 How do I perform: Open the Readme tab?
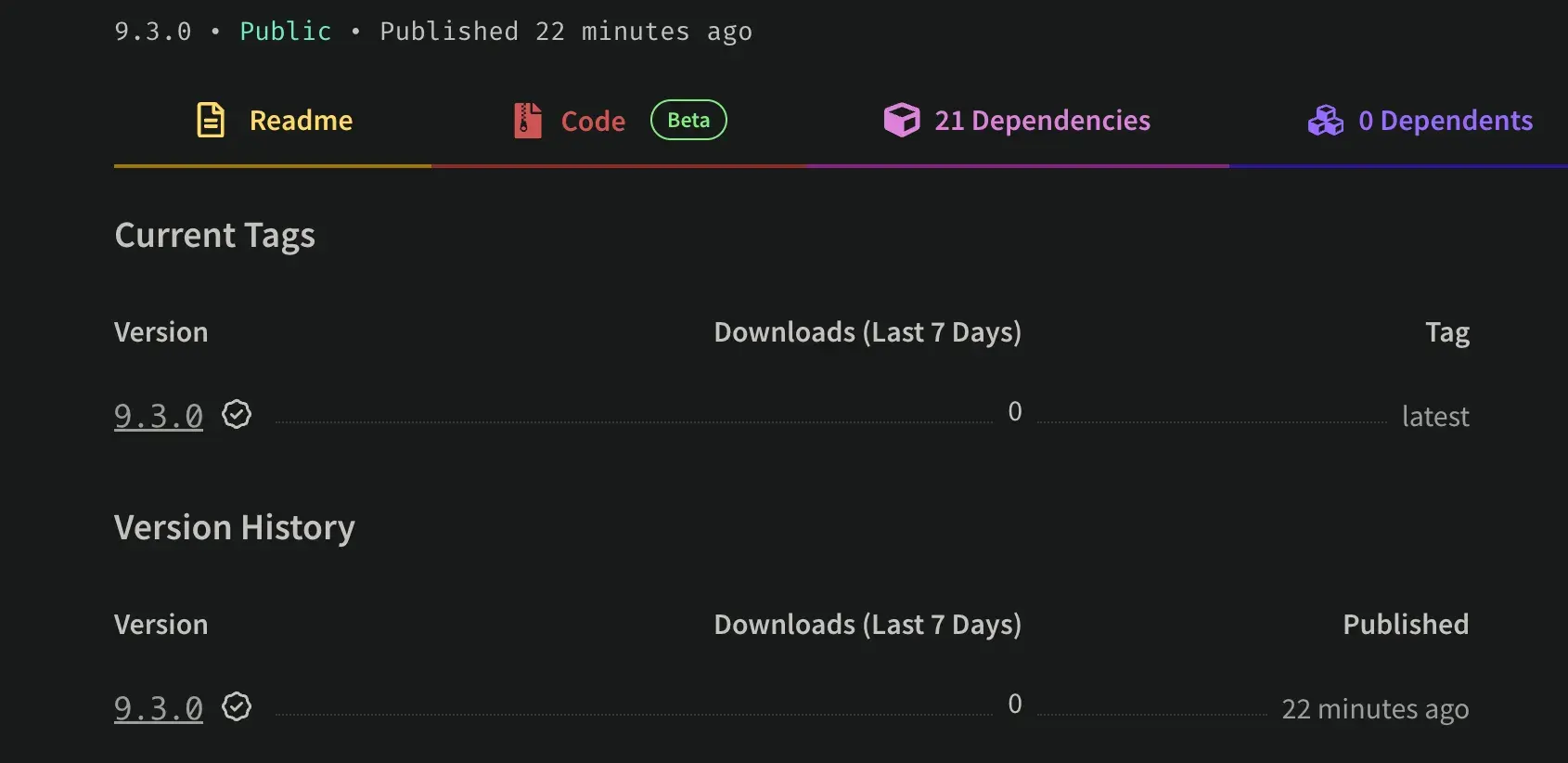(x=301, y=120)
